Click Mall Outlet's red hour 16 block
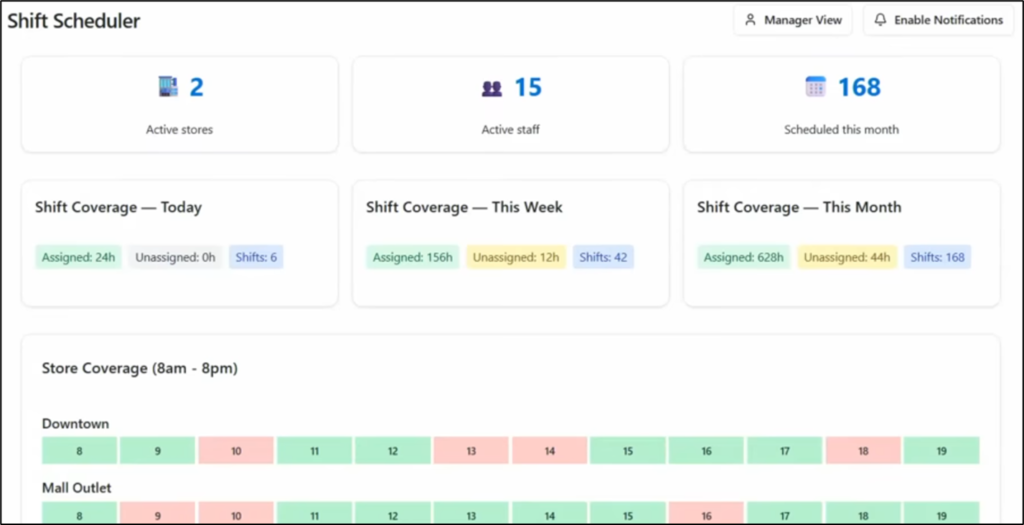 706,514
